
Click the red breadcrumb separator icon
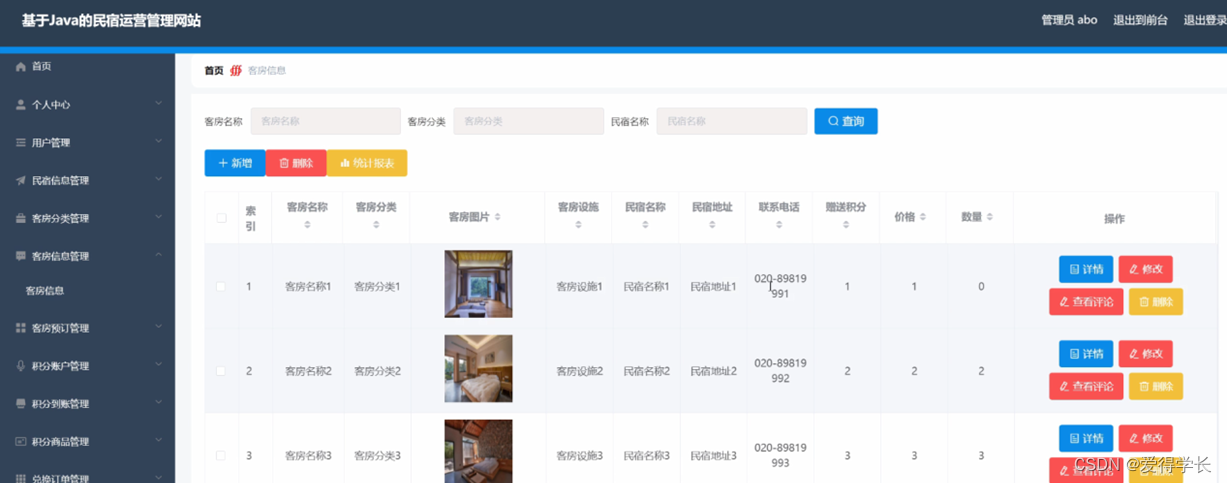[236, 71]
